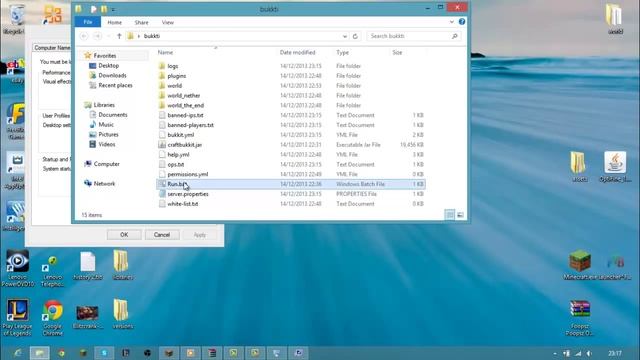Open Skype from the taskbar
Screen dimensions: 640x360
click(104, 353)
